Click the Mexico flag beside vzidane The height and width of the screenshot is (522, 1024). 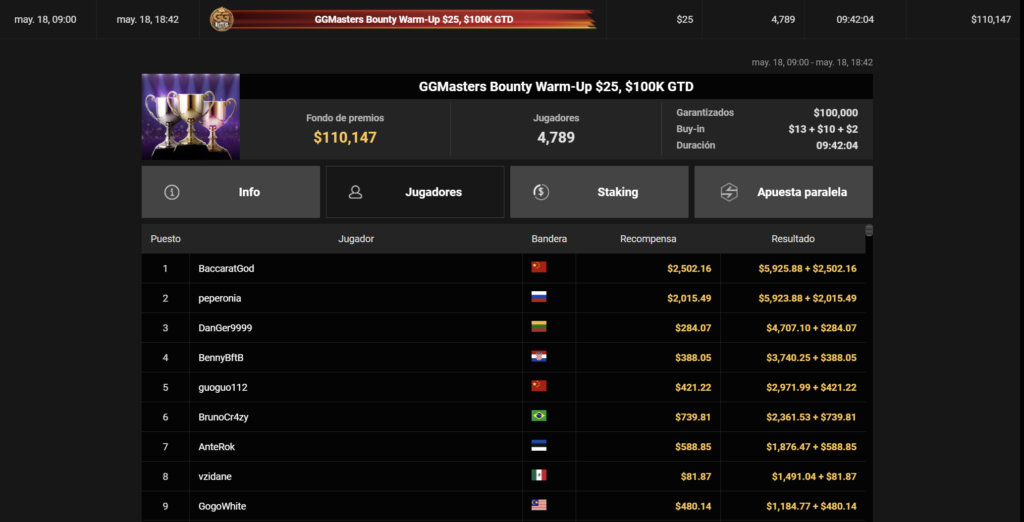tap(539, 476)
